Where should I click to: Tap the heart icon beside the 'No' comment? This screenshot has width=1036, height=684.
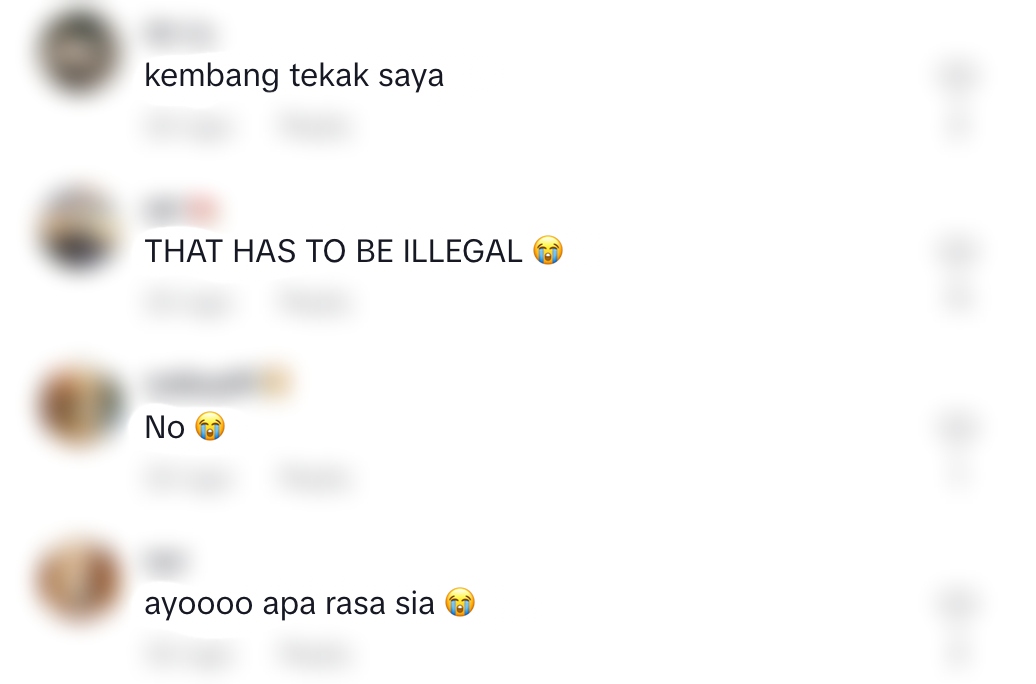pyautogui.click(x=958, y=428)
